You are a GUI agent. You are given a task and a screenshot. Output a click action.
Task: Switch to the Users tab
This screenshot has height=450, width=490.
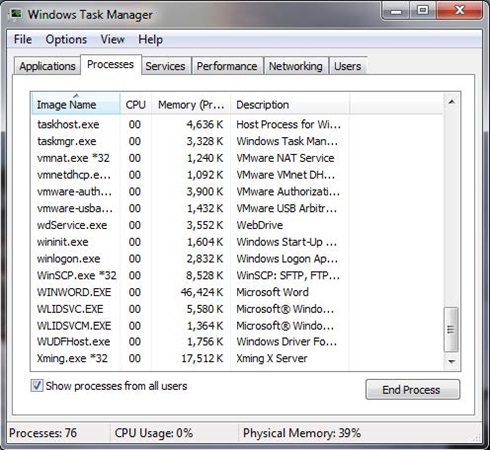click(x=348, y=66)
